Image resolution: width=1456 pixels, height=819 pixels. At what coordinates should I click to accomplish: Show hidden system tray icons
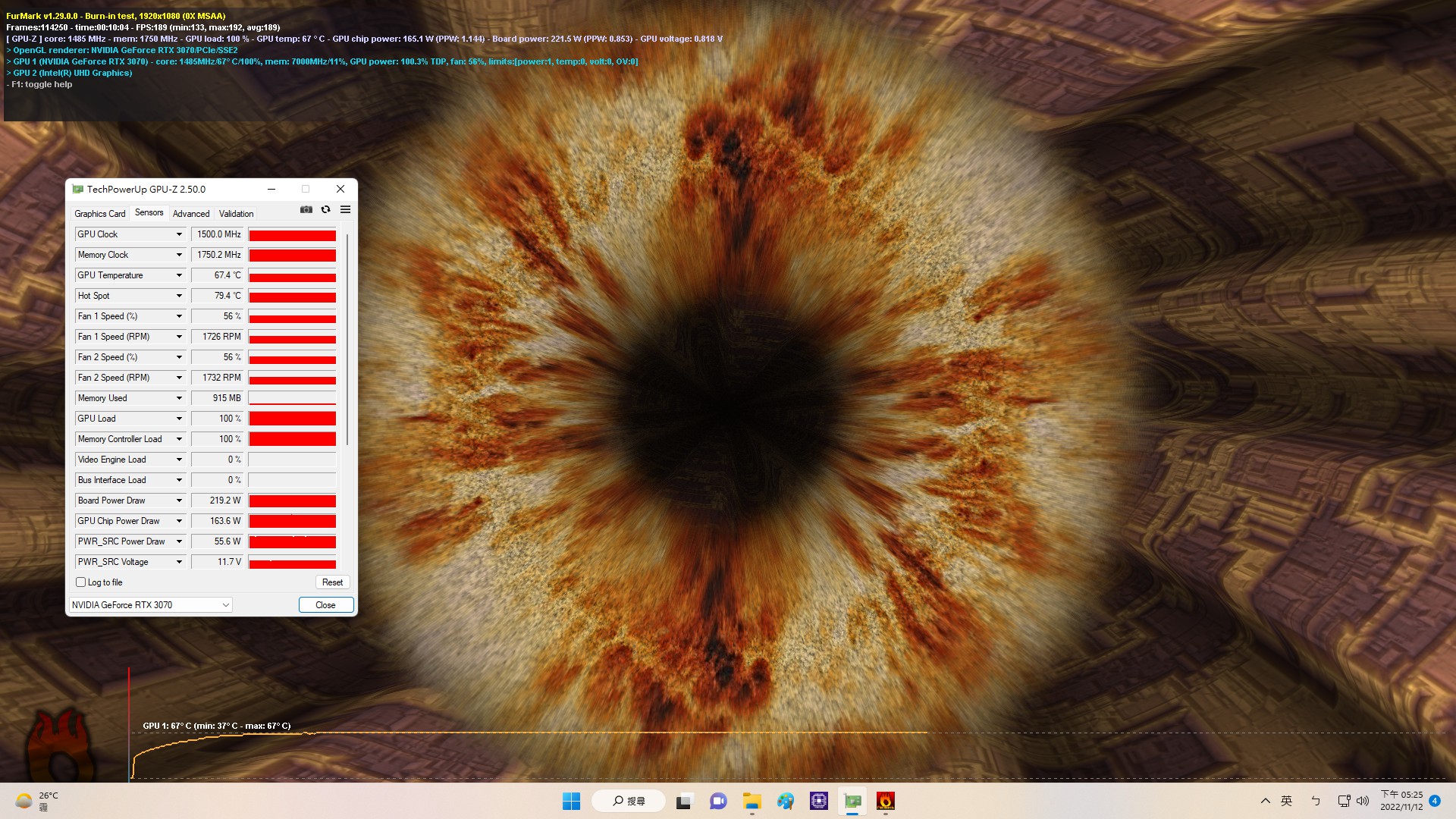tap(1265, 801)
